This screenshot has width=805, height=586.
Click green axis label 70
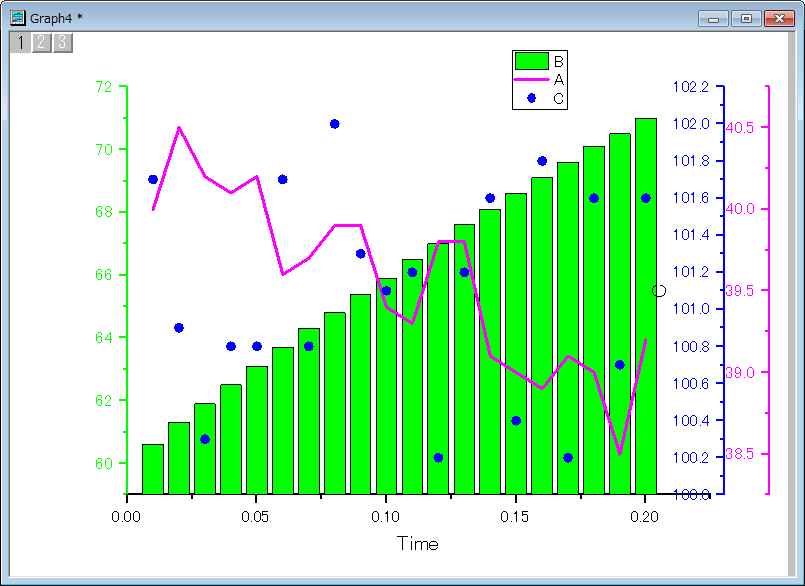tap(104, 149)
